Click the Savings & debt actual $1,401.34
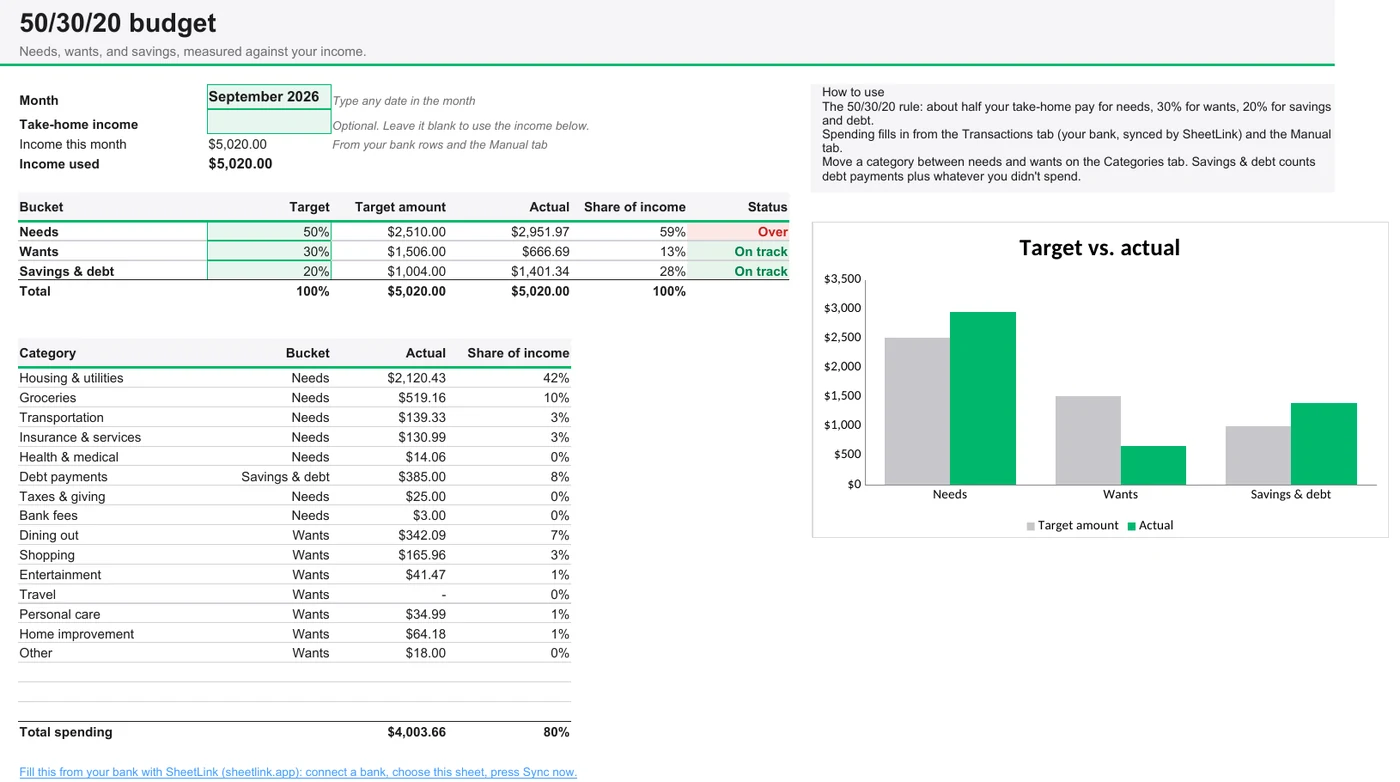The width and height of the screenshot is (1400, 782). (x=540, y=271)
